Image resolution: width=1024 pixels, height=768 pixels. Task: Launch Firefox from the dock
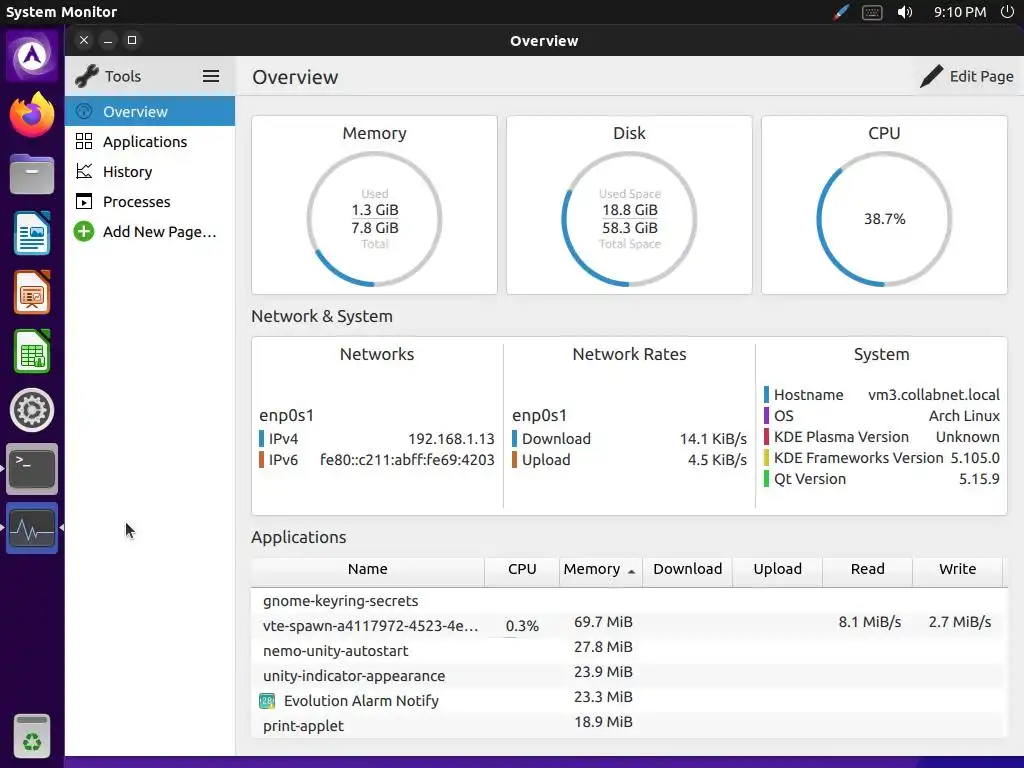(x=32, y=115)
